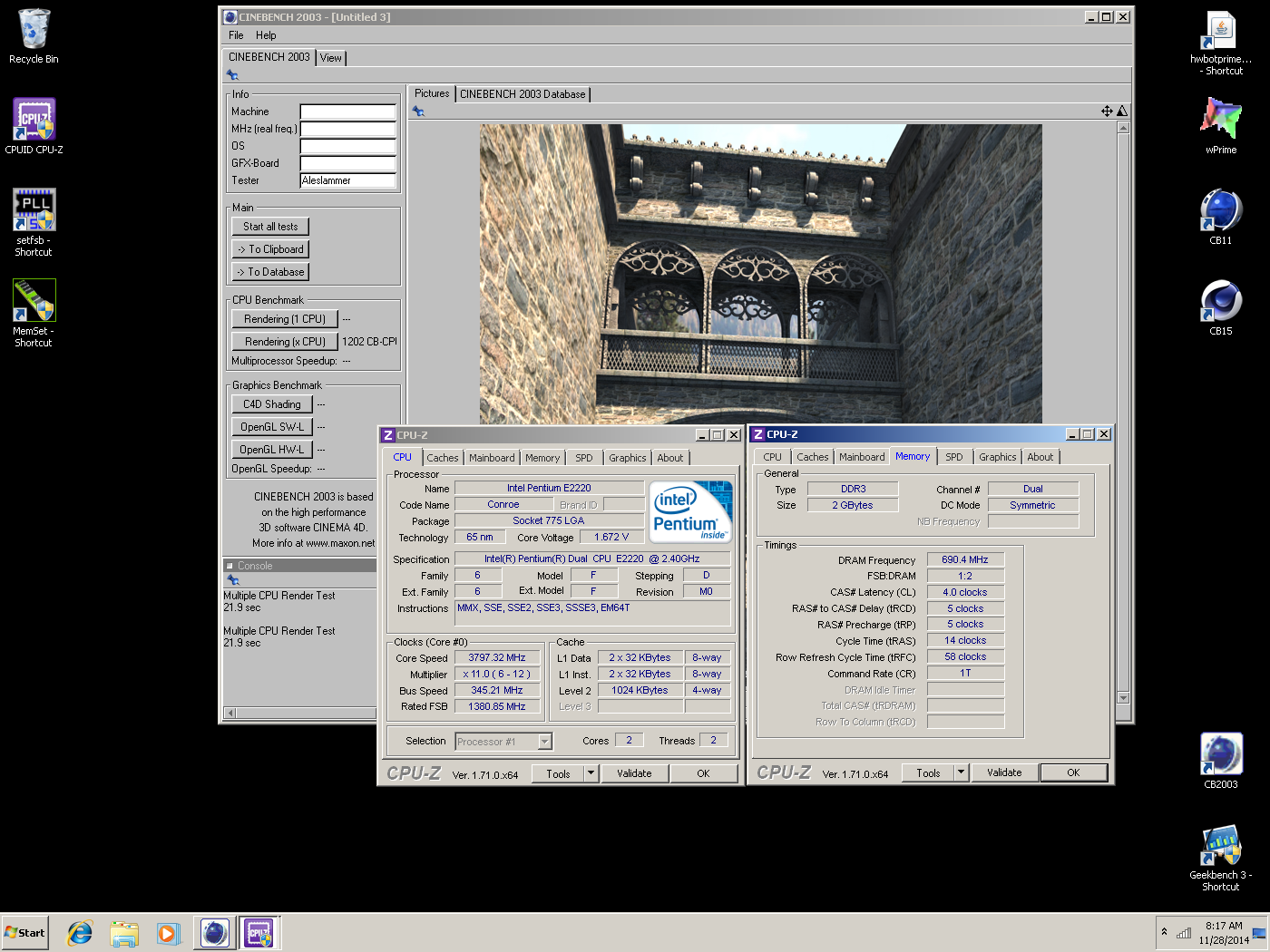
Task: Show hidden tray icons arrow
Action: (x=1164, y=932)
